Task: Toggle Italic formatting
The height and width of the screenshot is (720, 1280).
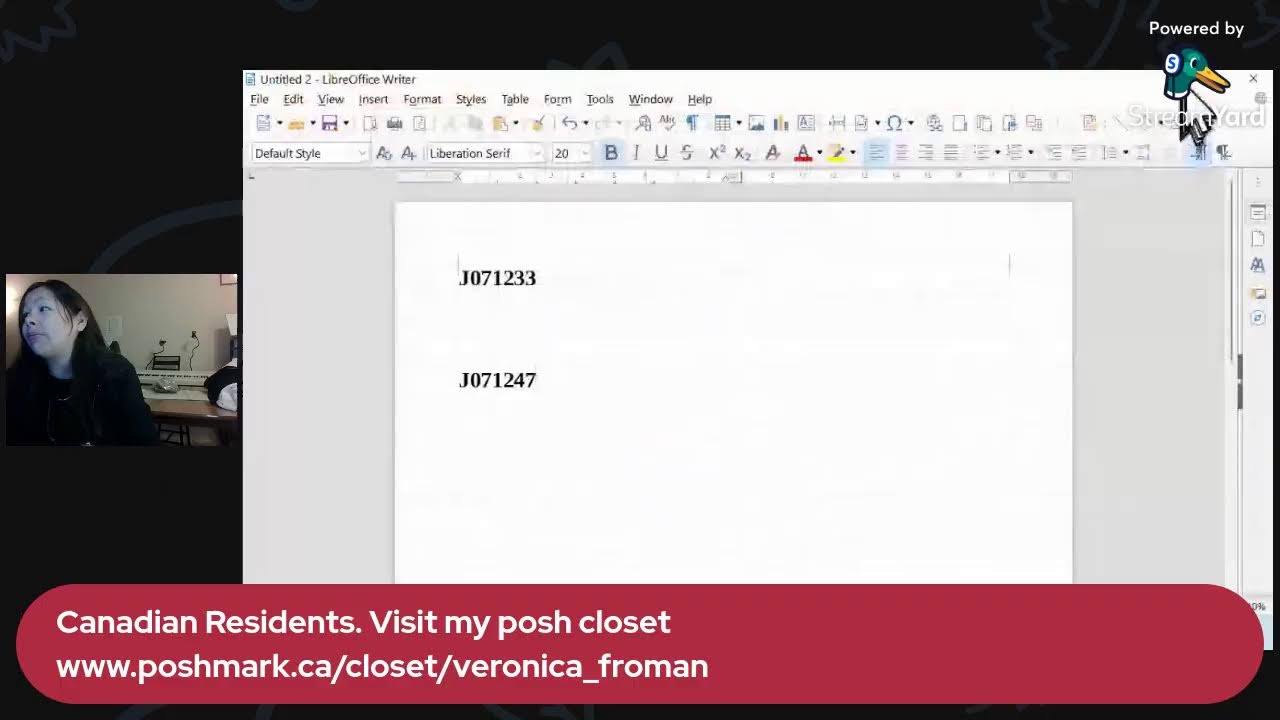Action: tap(636, 153)
